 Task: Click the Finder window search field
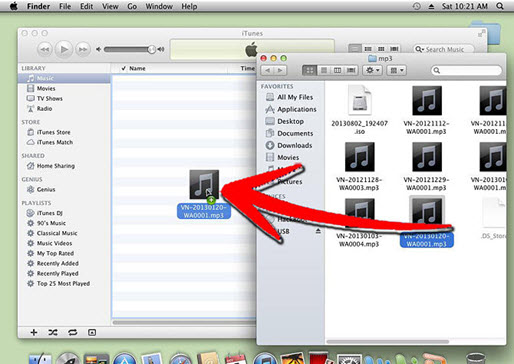click(466, 70)
